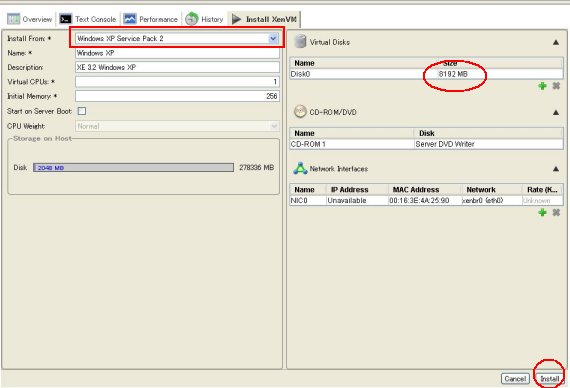Add a virtual disk with green plus
The image size is (570, 388).
(x=542, y=86)
